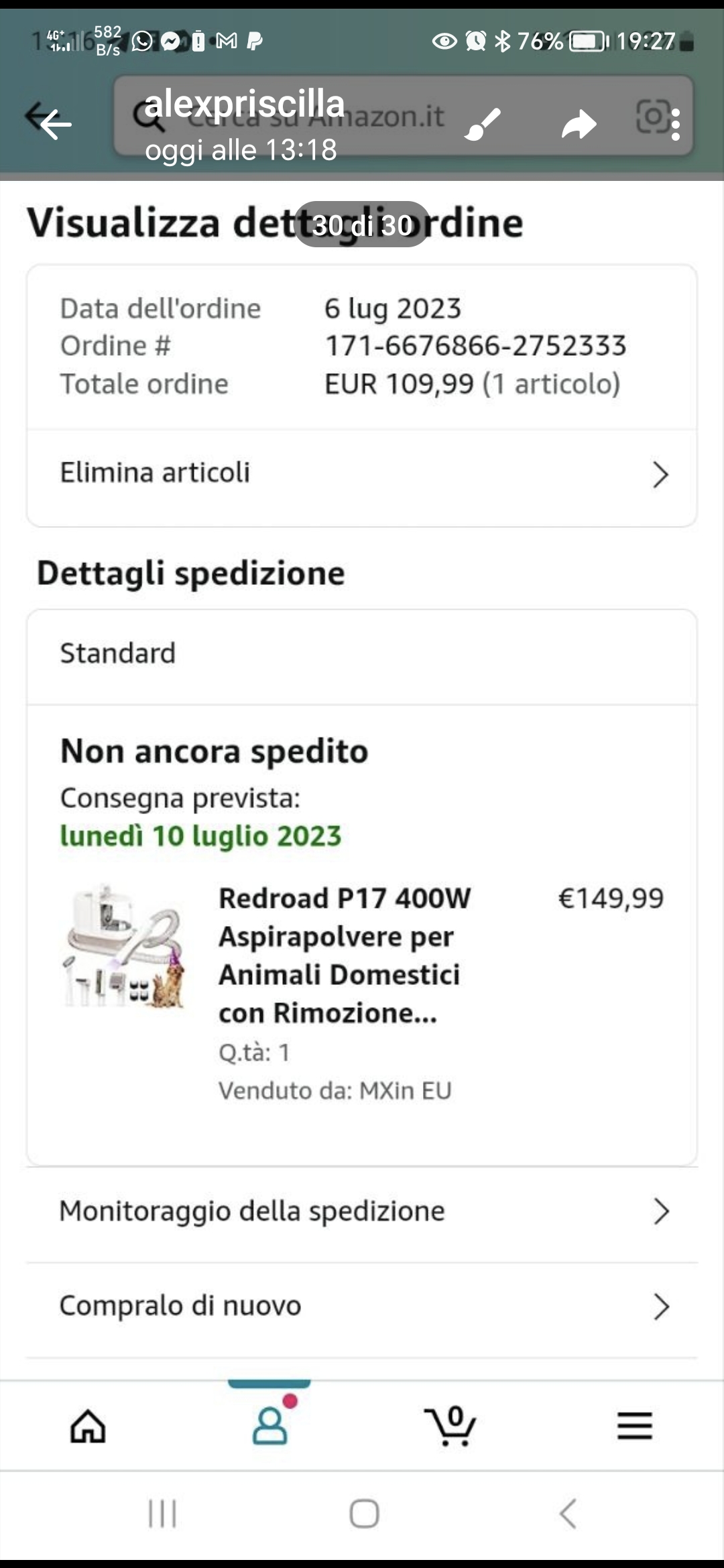Open the hamburger menu tab
This screenshot has height=1568, width=724.
634,1425
